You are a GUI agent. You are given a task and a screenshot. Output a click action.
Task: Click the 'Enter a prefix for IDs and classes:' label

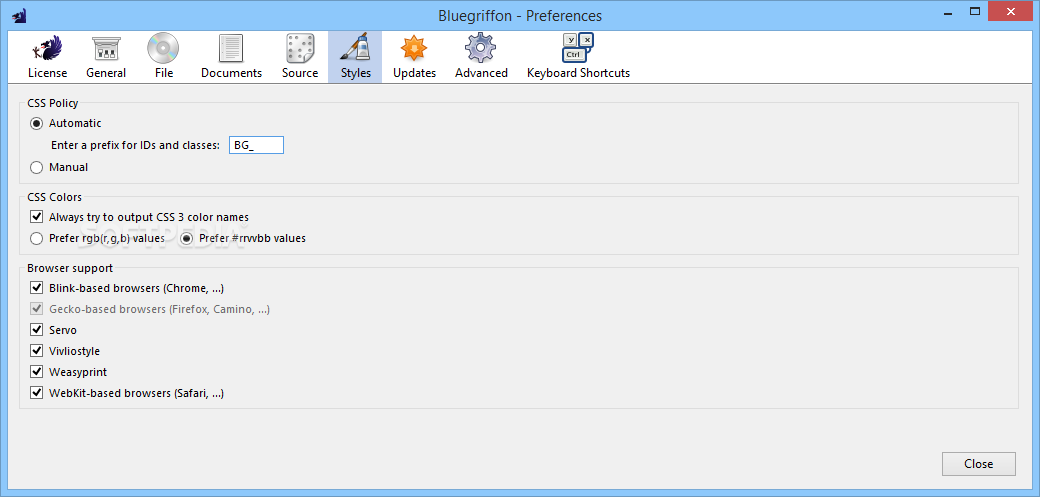135,145
